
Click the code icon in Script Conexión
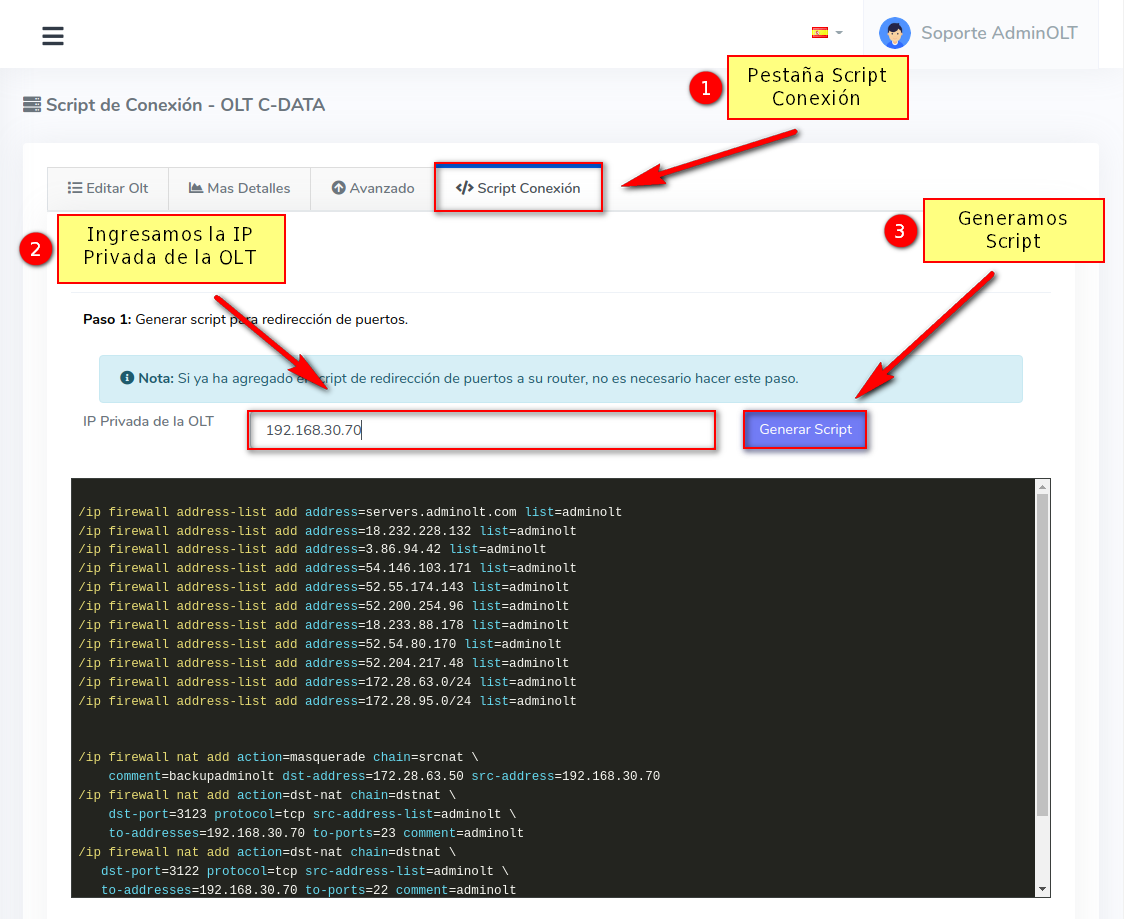point(464,188)
